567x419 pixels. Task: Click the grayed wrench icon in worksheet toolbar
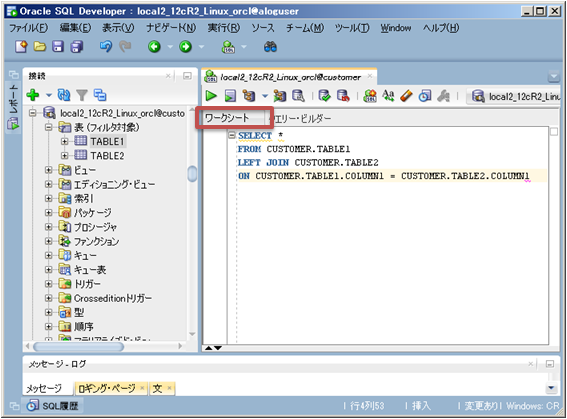(x=443, y=96)
